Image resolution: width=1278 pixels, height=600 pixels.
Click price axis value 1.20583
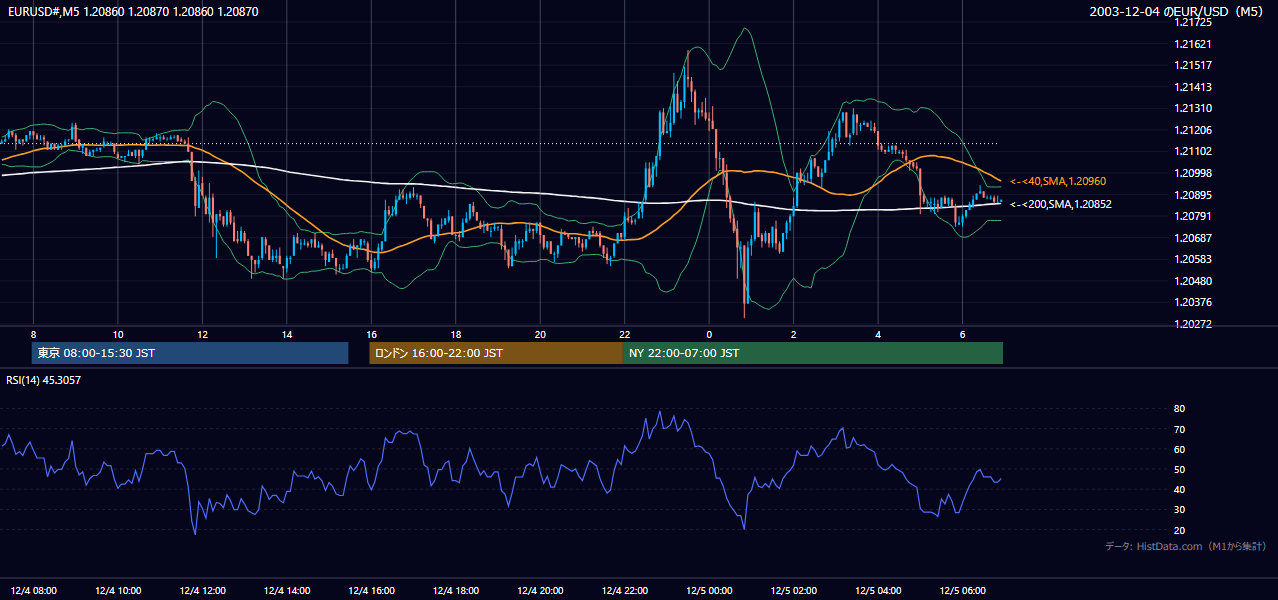click(1195, 259)
